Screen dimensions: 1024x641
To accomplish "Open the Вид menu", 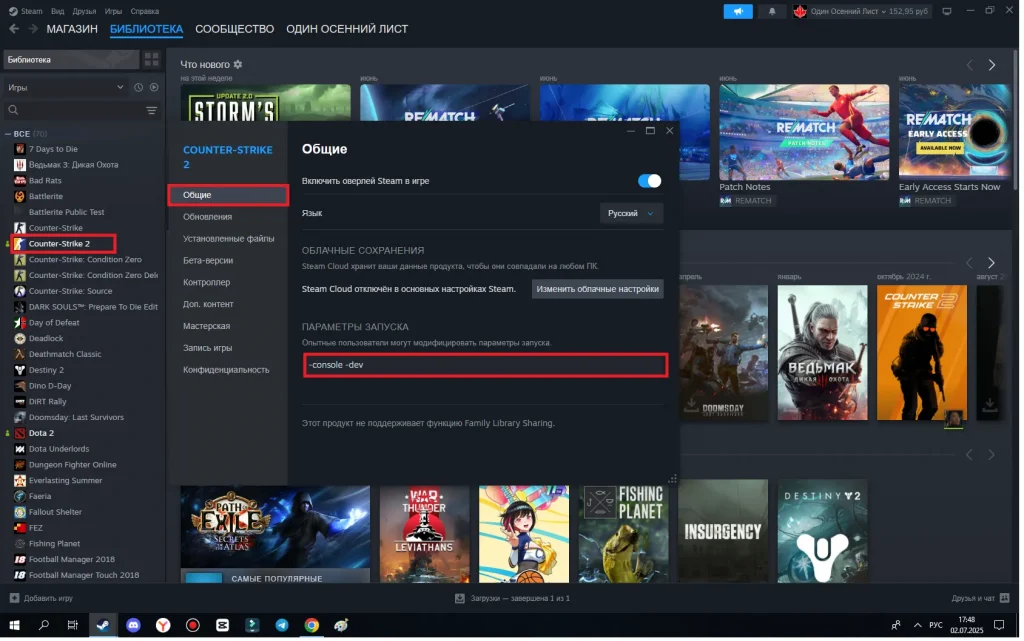I will point(57,11).
